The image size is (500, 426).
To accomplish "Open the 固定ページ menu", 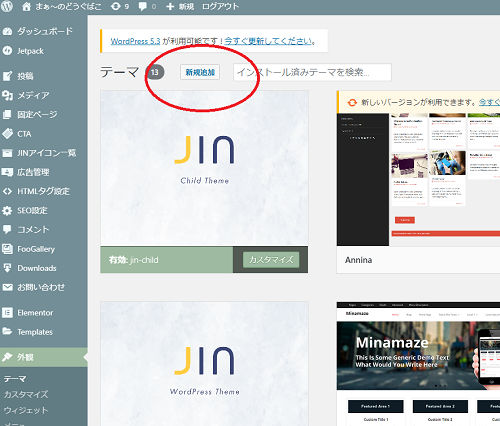I will pos(44,115).
